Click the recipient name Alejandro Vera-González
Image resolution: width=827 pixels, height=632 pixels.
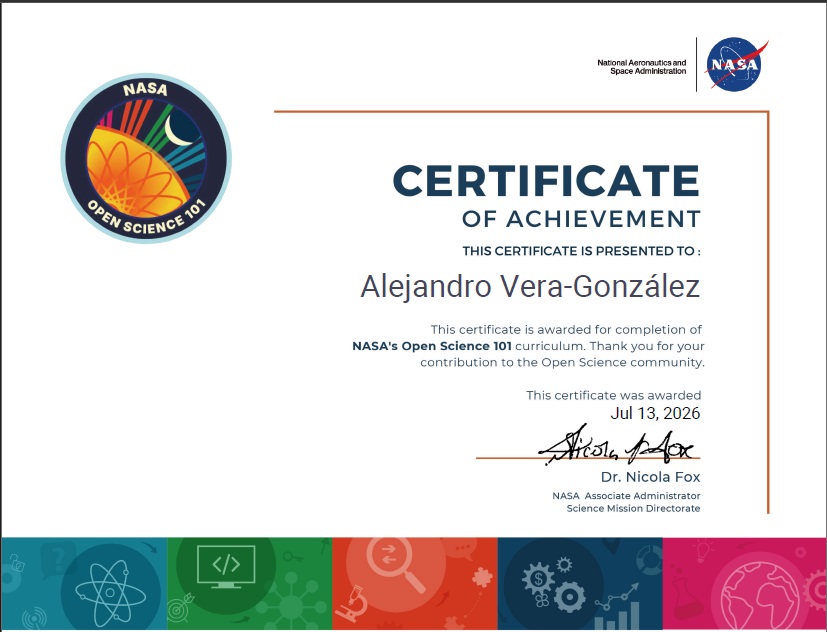tap(530, 287)
